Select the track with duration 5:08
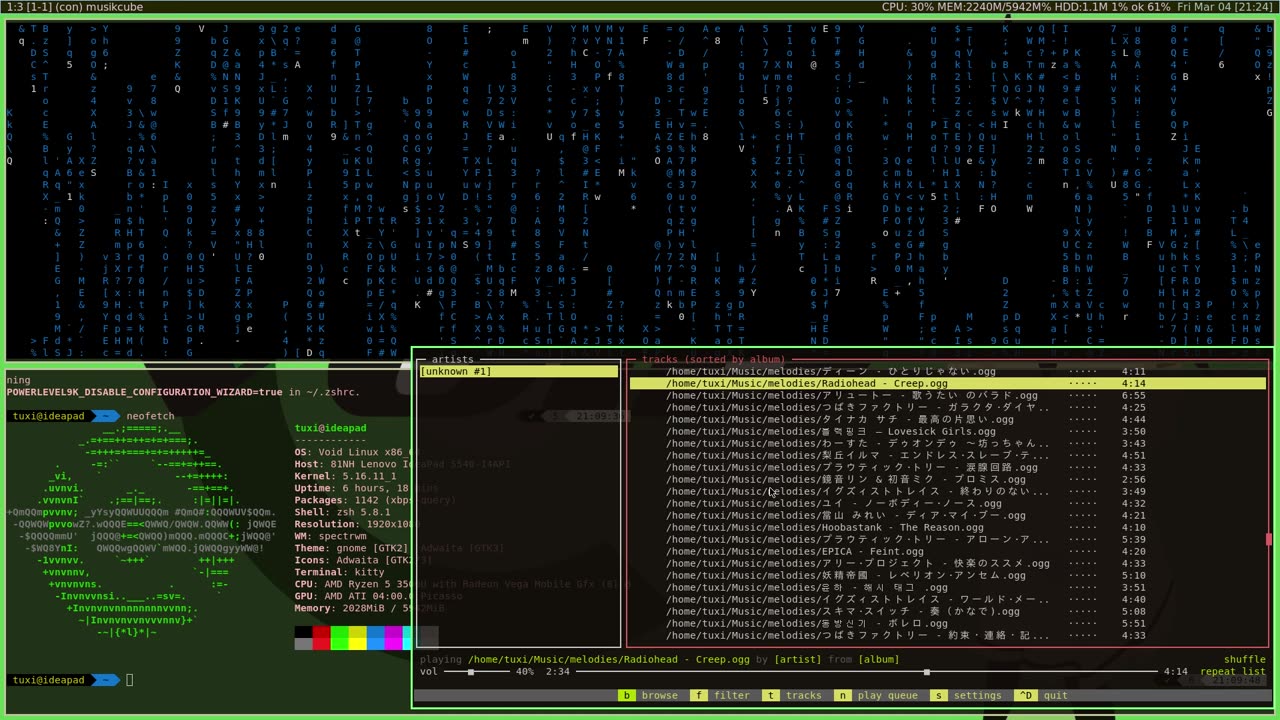 coord(948,612)
